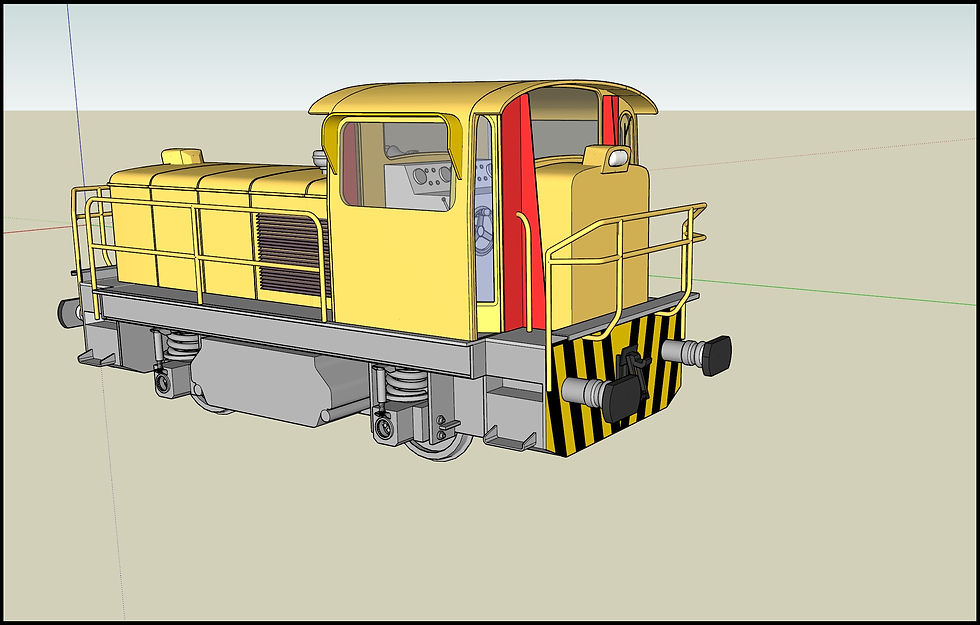Select the round control wheel inside cab
980x625 pixels.
point(484,230)
